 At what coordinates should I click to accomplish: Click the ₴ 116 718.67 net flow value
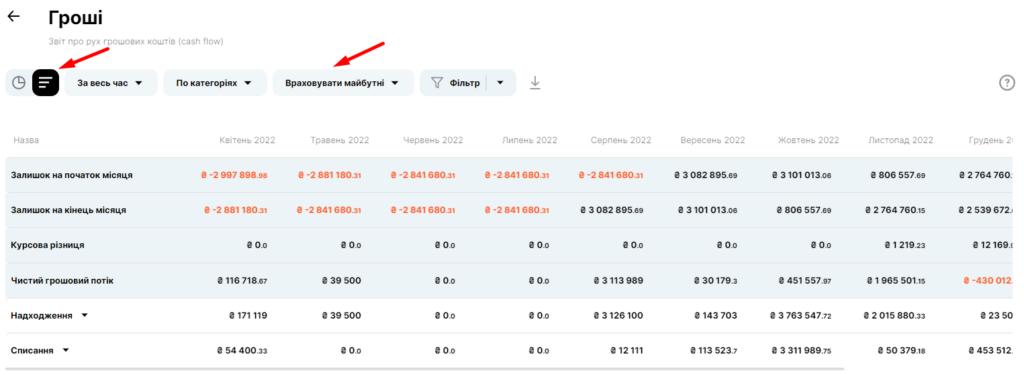click(242, 280)
